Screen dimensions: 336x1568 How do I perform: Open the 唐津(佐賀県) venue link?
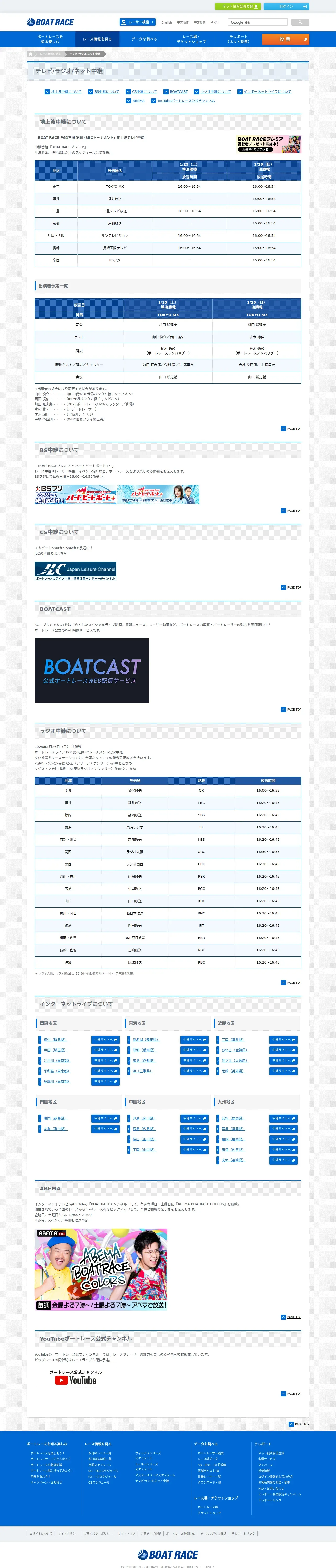click(x=234, y=1149)
